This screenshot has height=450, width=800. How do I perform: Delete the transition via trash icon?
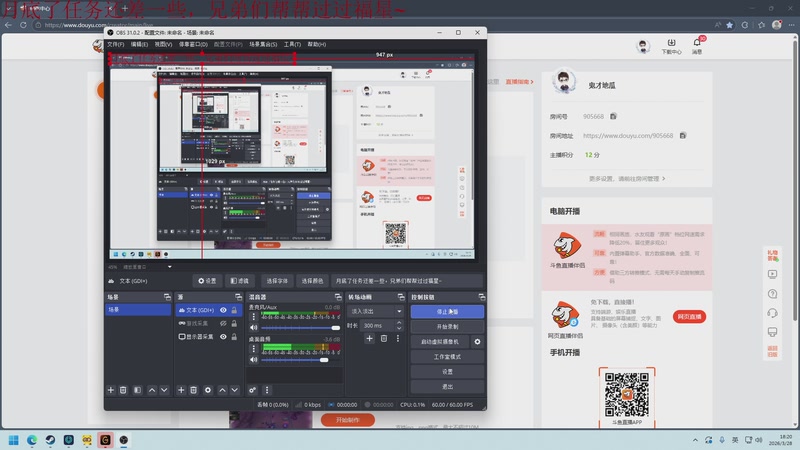[384, 338]
